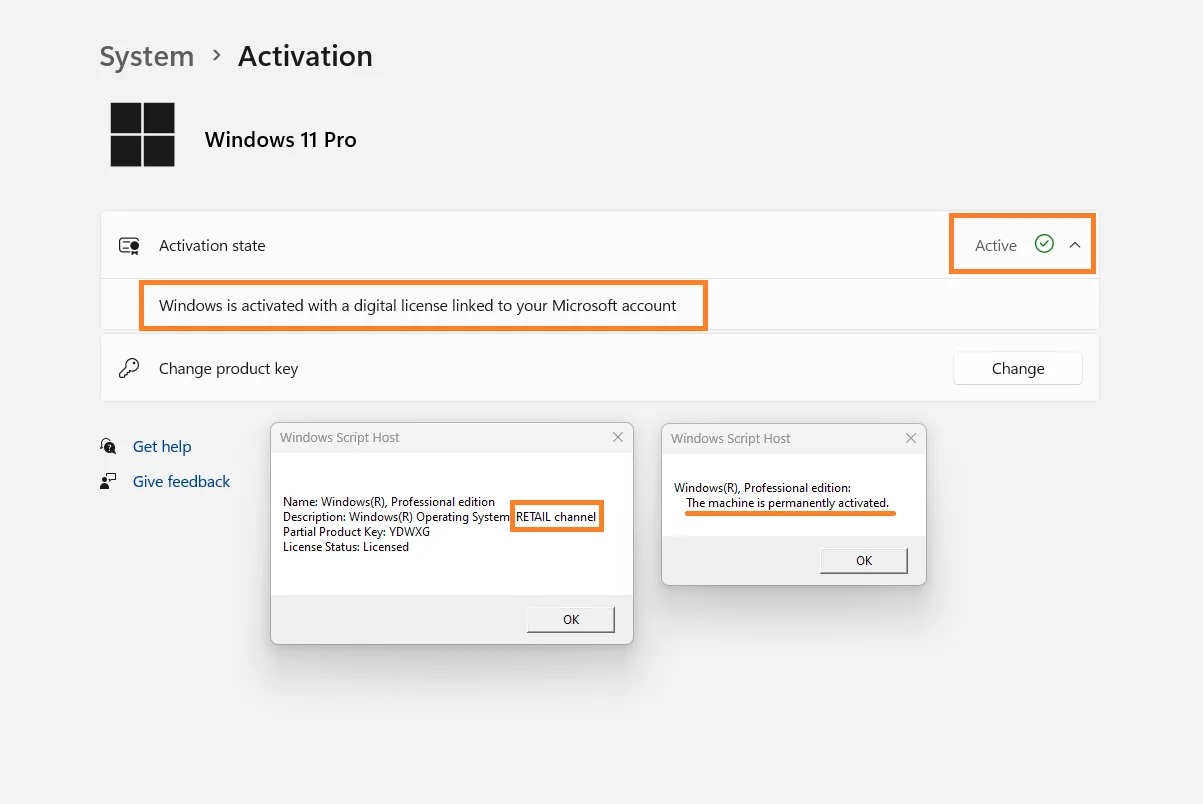This screenshot has height=804, width=1203.
Task: Close the permanently activated message dialog
Action: click(910, 438)
